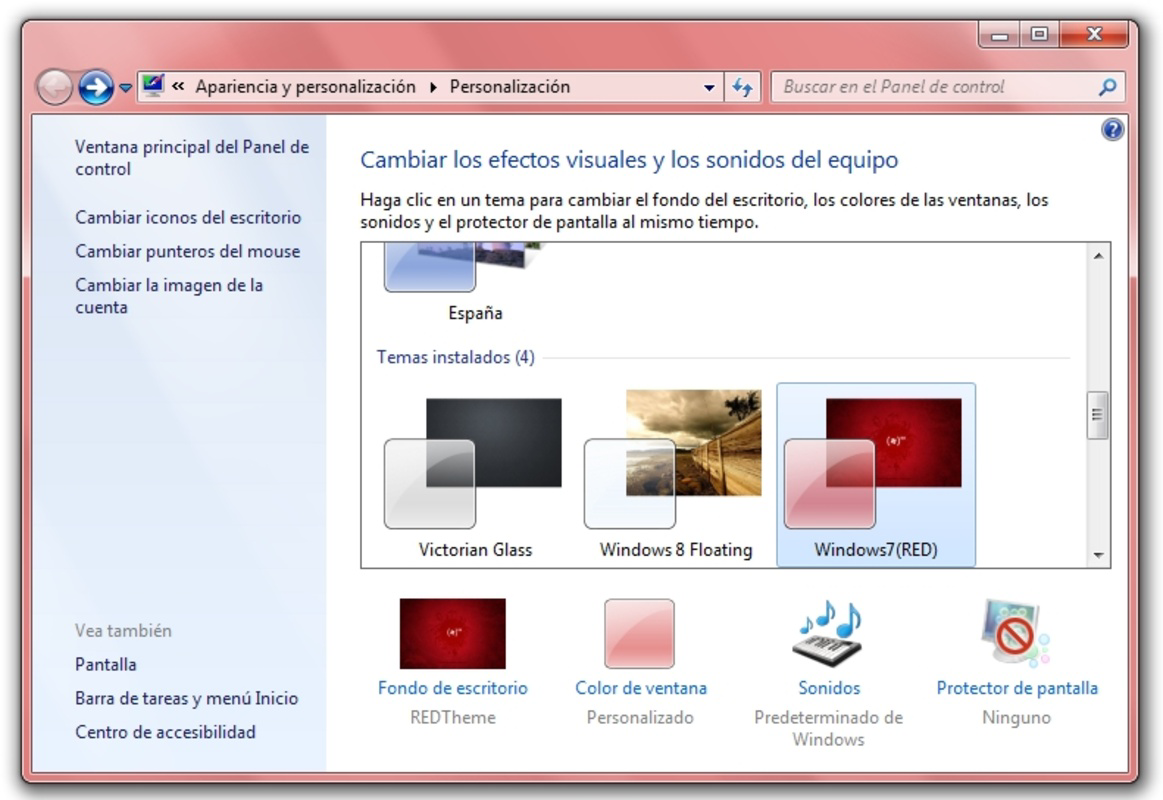The width and height of the screenshot is (1163, 800).
Task: Open the recent pages dropdown arrow
Action: coord(125,88)
